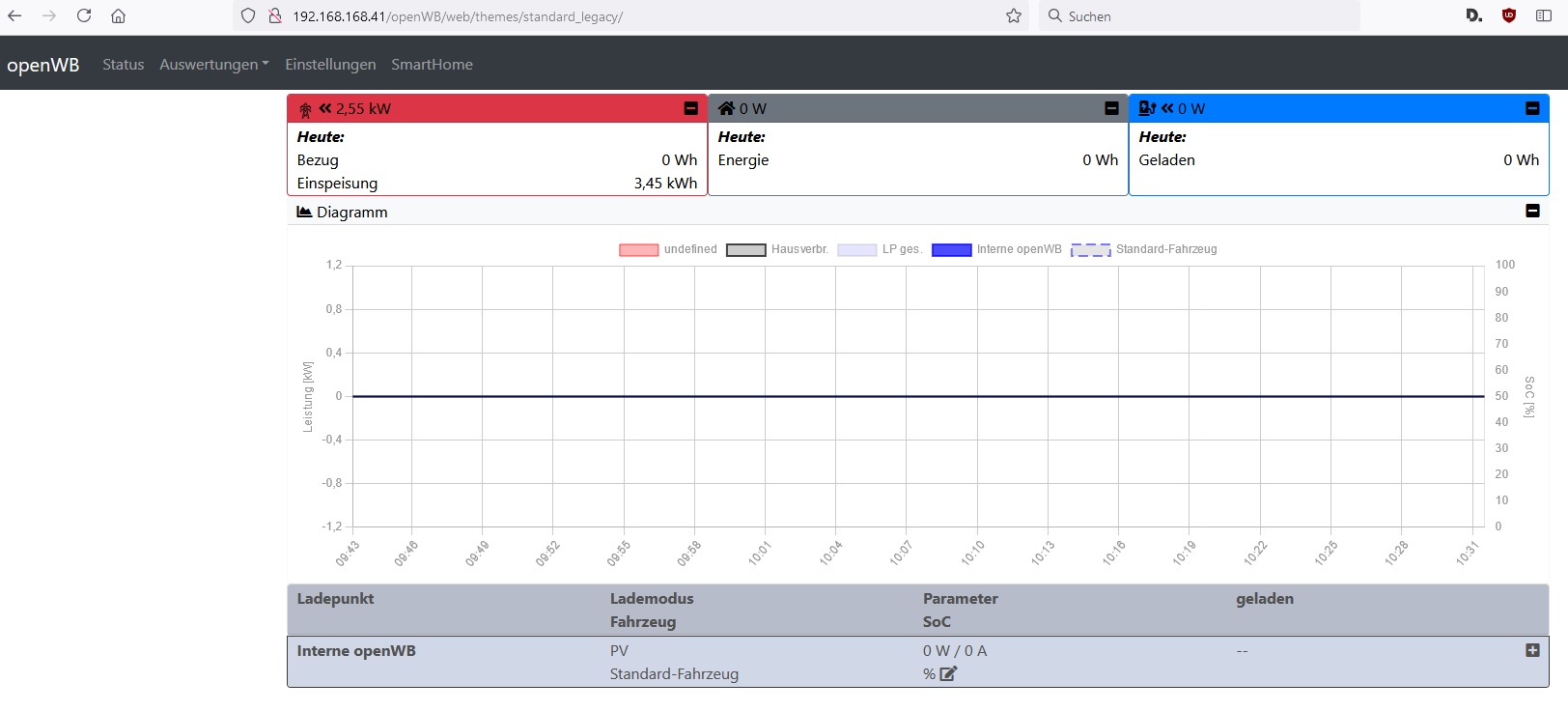Collapse the red grid power panel
The image size is (1568, 711).
click(x=691, y=108)
